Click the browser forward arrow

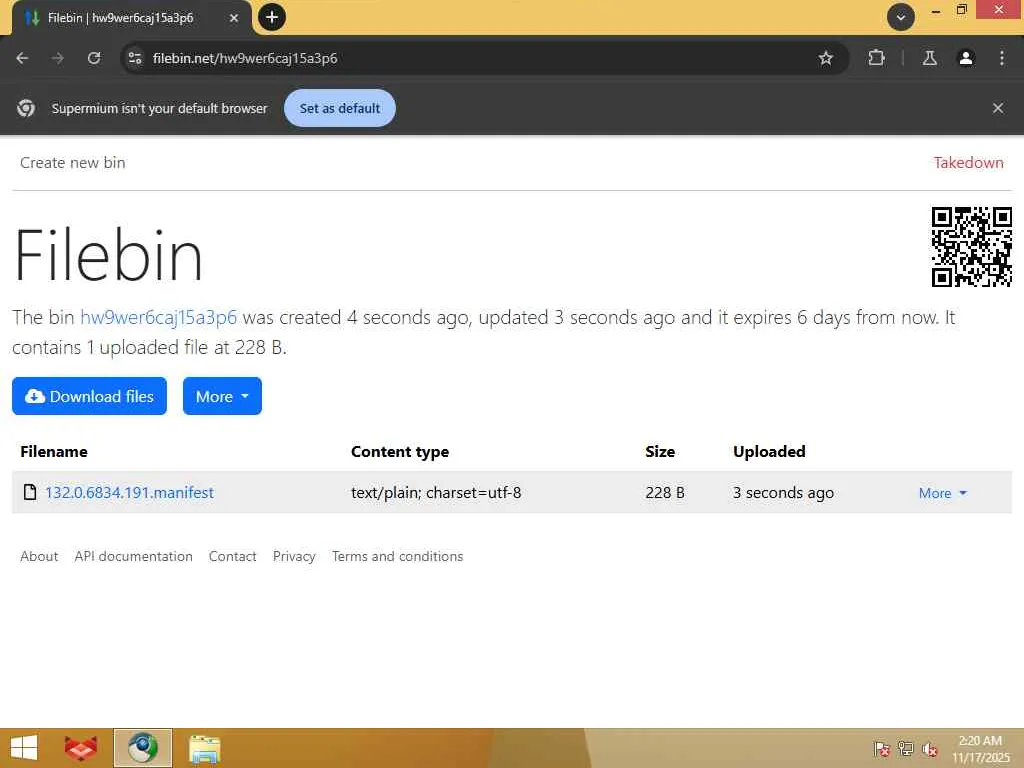(x=58, y=58)
